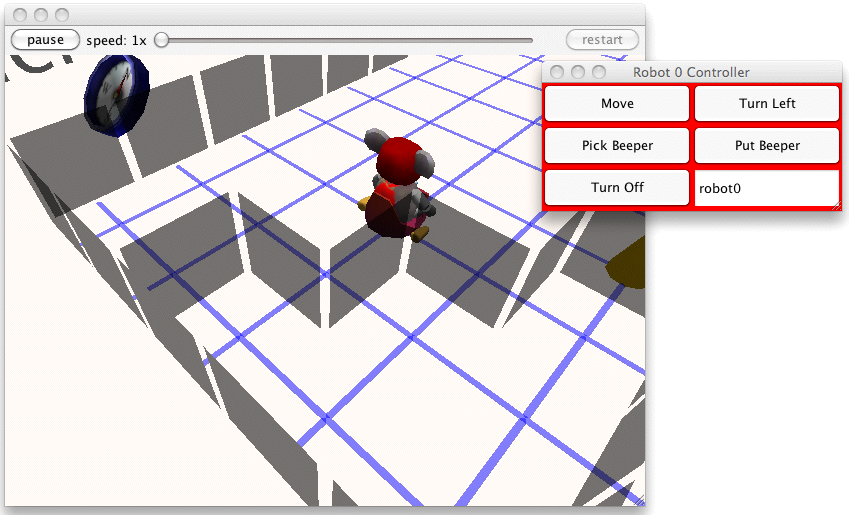The height and width of the screenshot is (515, 849).
Task: Focus the robot0 text field
Action: (767, 188)
